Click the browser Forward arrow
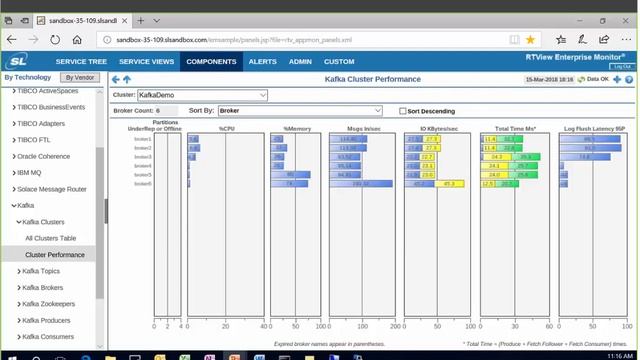 tap(33, 40)
